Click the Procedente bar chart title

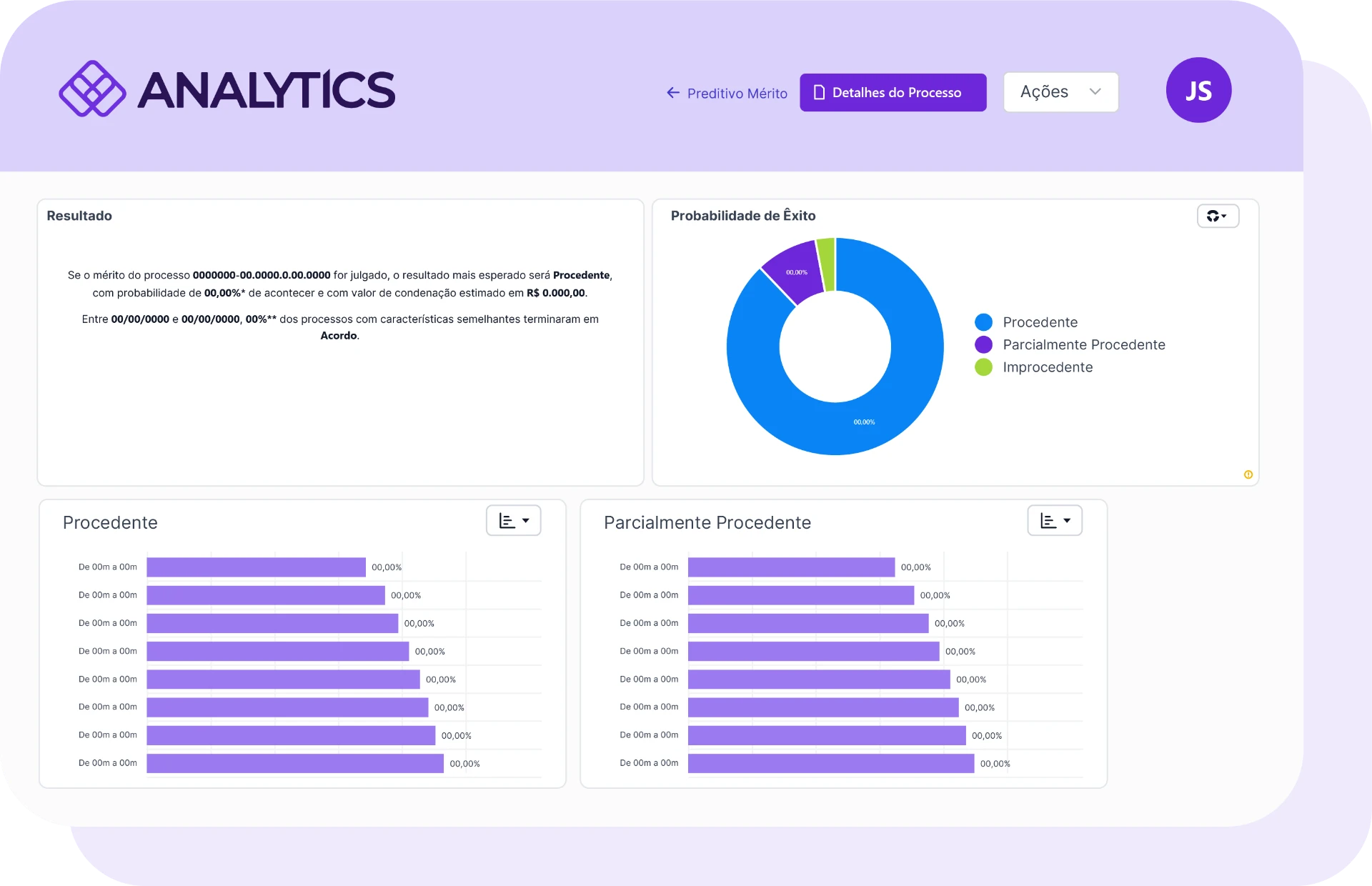tap(110, 523)
